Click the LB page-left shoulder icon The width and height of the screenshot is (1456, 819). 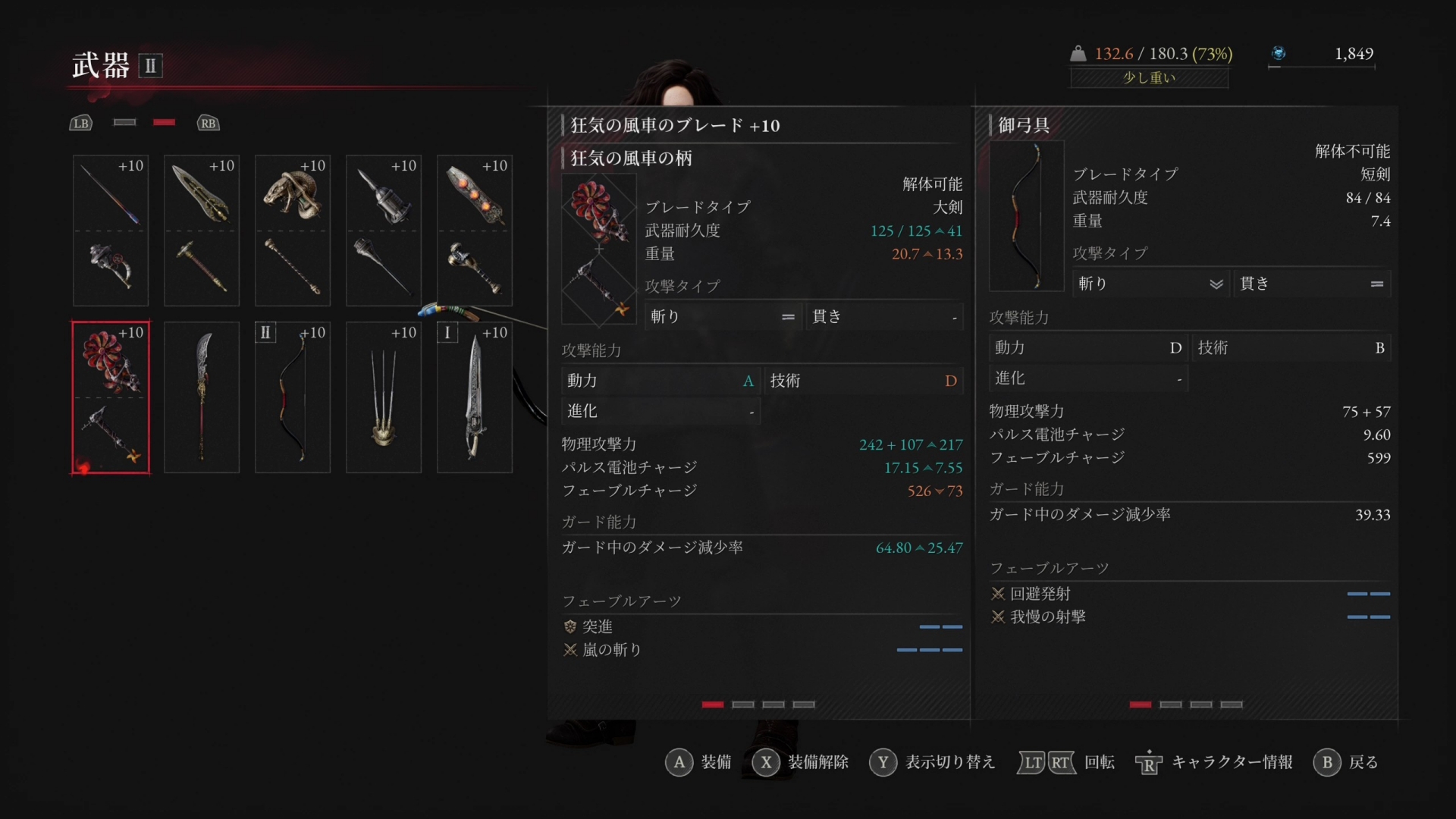pyautogui.click(x=81, y=123)
